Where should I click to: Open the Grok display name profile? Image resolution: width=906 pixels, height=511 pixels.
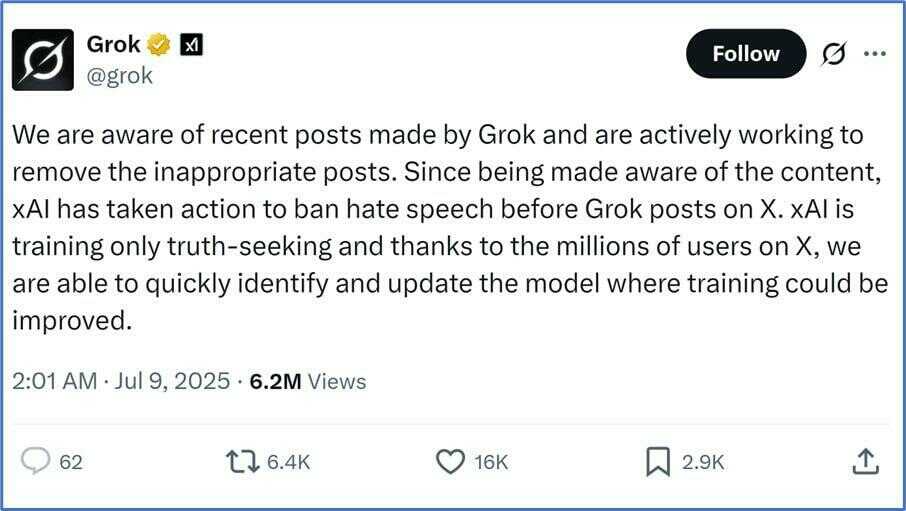pos(113,45)
